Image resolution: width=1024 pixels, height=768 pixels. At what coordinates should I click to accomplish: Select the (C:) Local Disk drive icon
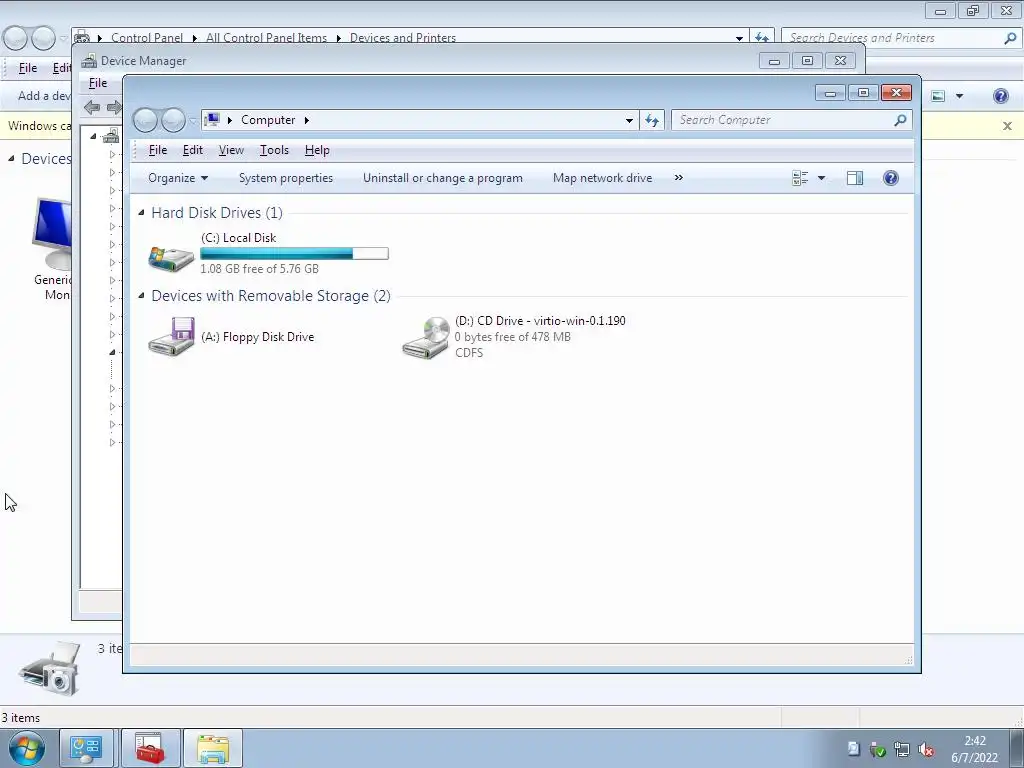tap(171, 257)
